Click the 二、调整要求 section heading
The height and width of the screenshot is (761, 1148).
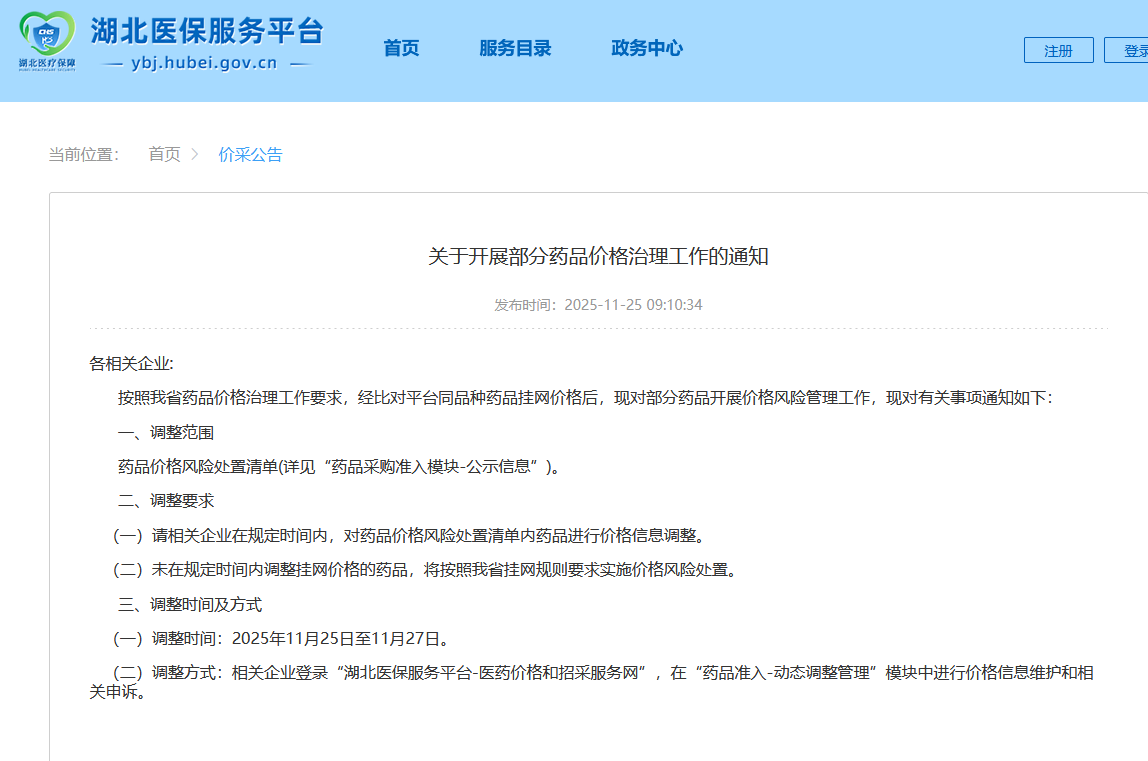166,500
